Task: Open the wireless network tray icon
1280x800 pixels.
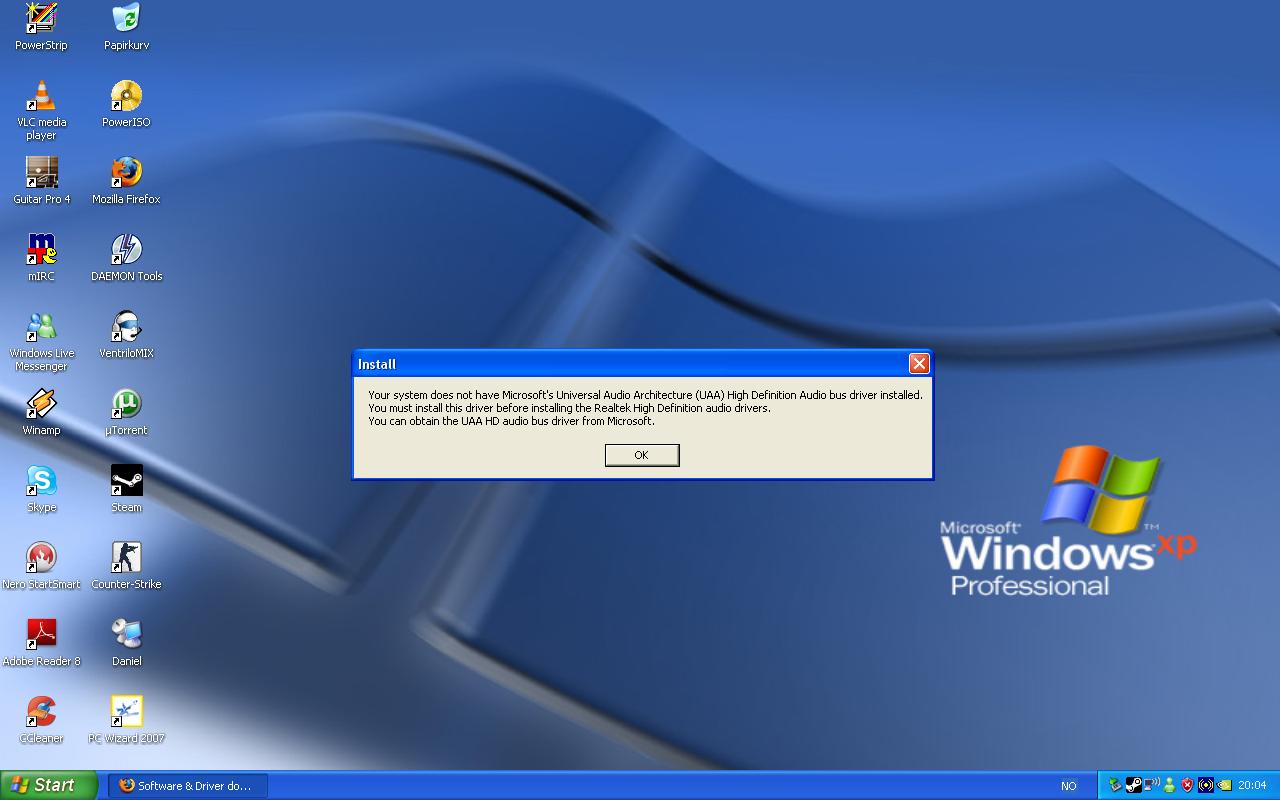Action: point(1152,785)
